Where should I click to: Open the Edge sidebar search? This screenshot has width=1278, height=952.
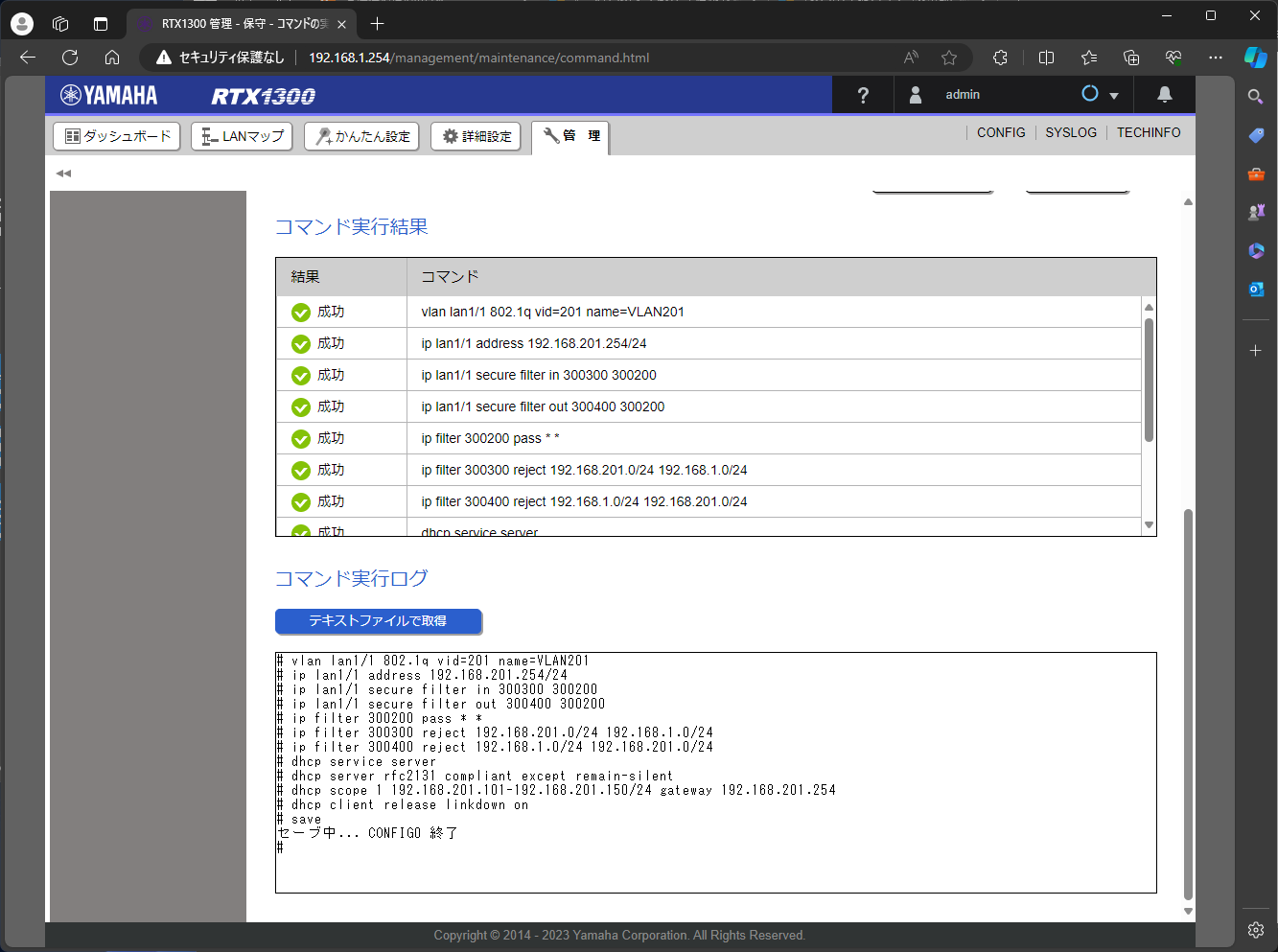click(1256, 96)
